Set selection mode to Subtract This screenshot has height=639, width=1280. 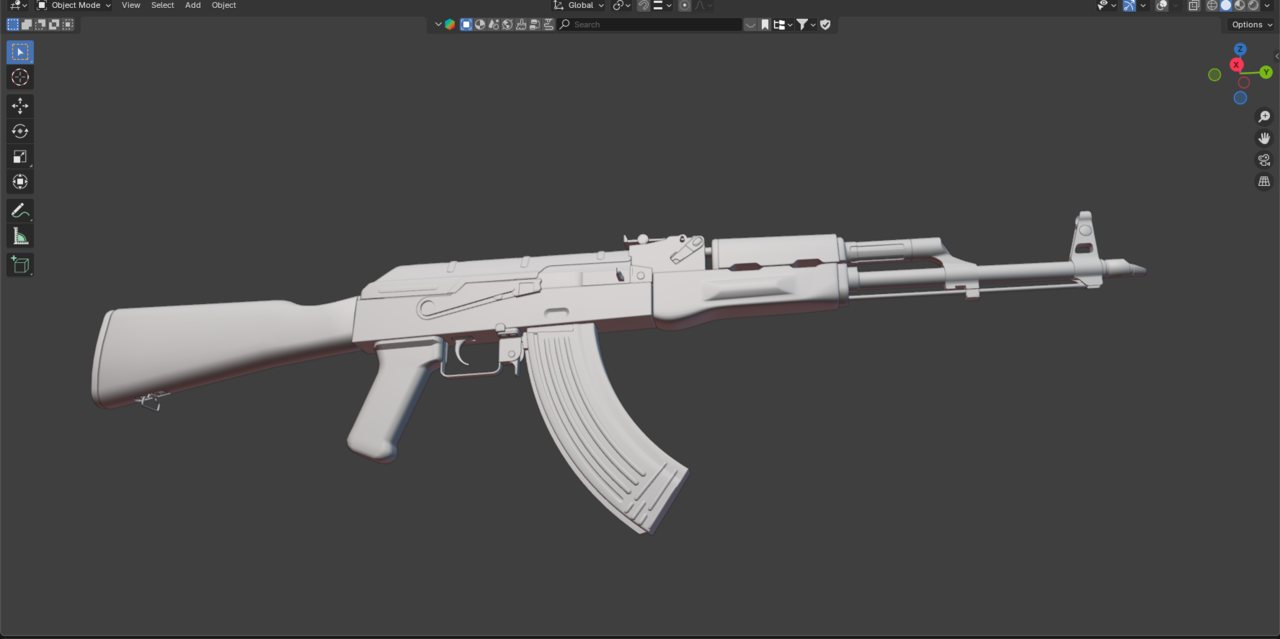point(40,24)
